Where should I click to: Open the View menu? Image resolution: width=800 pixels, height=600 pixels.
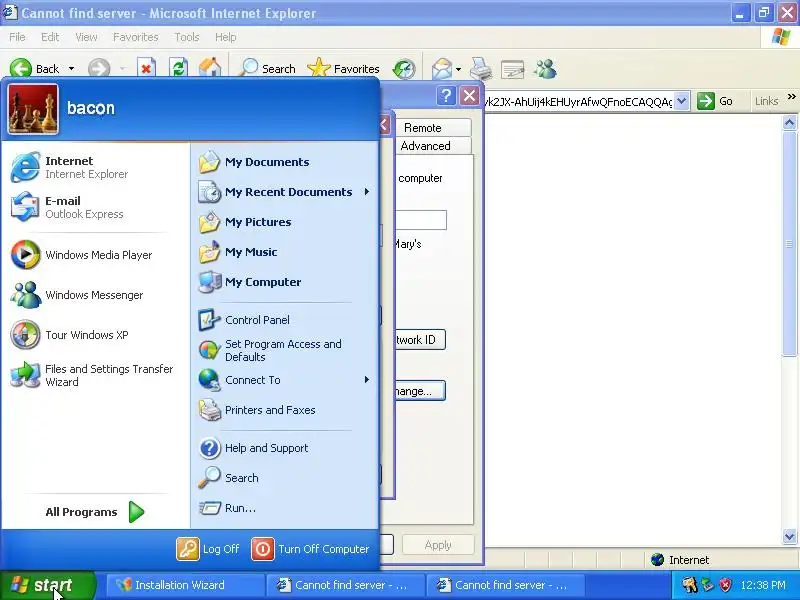(x=86, y=37)
